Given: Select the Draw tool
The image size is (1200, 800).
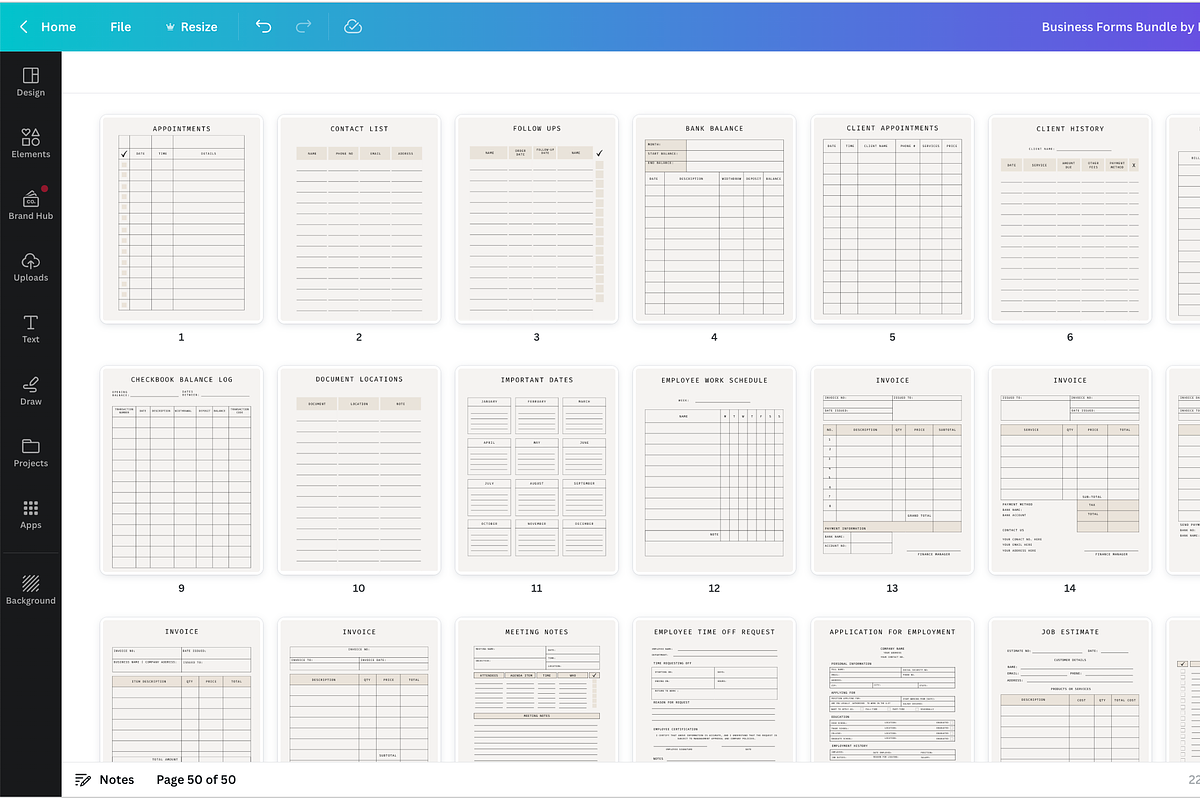Looking at the screenshot, I should (31, 390).
